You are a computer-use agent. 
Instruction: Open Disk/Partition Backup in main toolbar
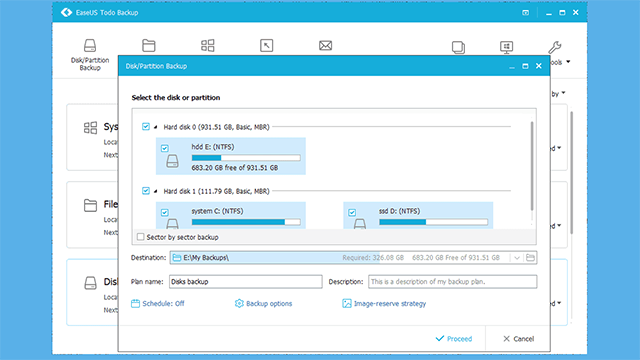pos(90,55)
